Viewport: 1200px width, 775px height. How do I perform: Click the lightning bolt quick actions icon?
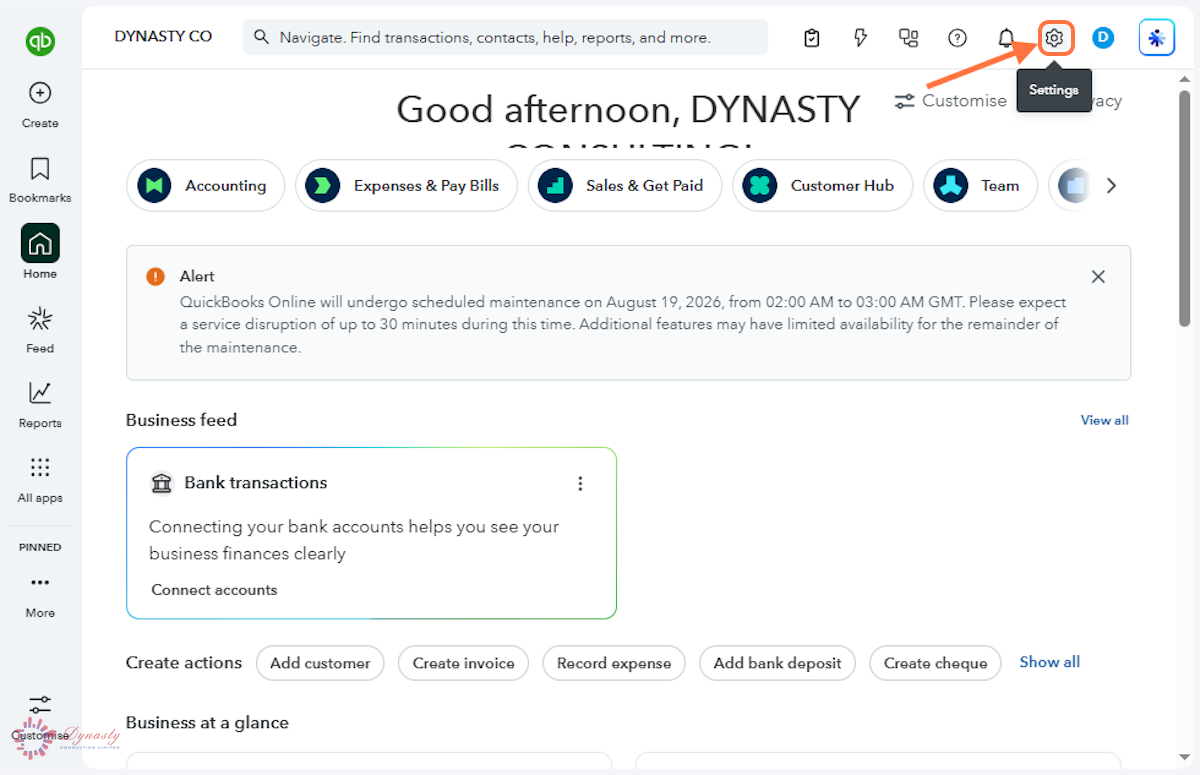(x=860, y=38)
